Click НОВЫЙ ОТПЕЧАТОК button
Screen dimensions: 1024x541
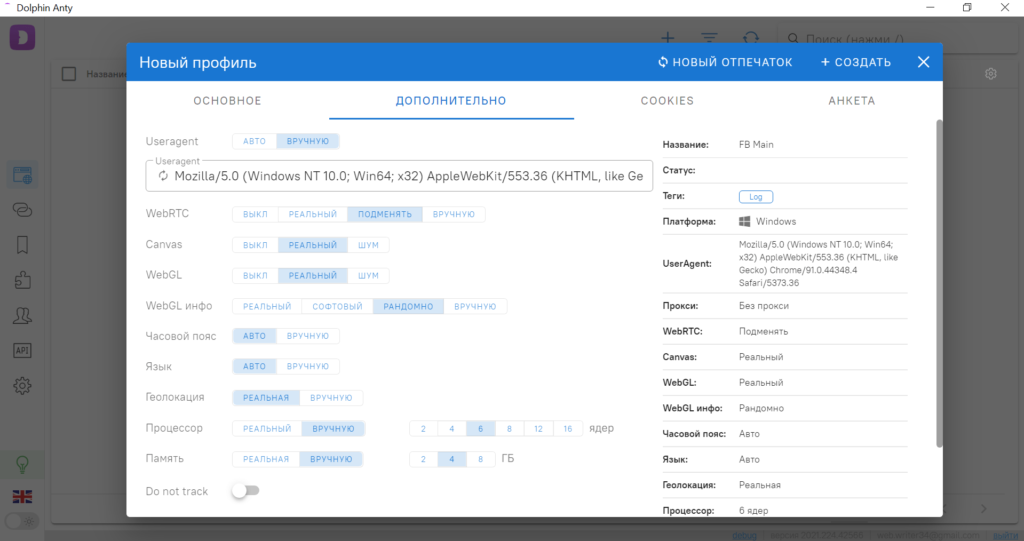(725, 62)
